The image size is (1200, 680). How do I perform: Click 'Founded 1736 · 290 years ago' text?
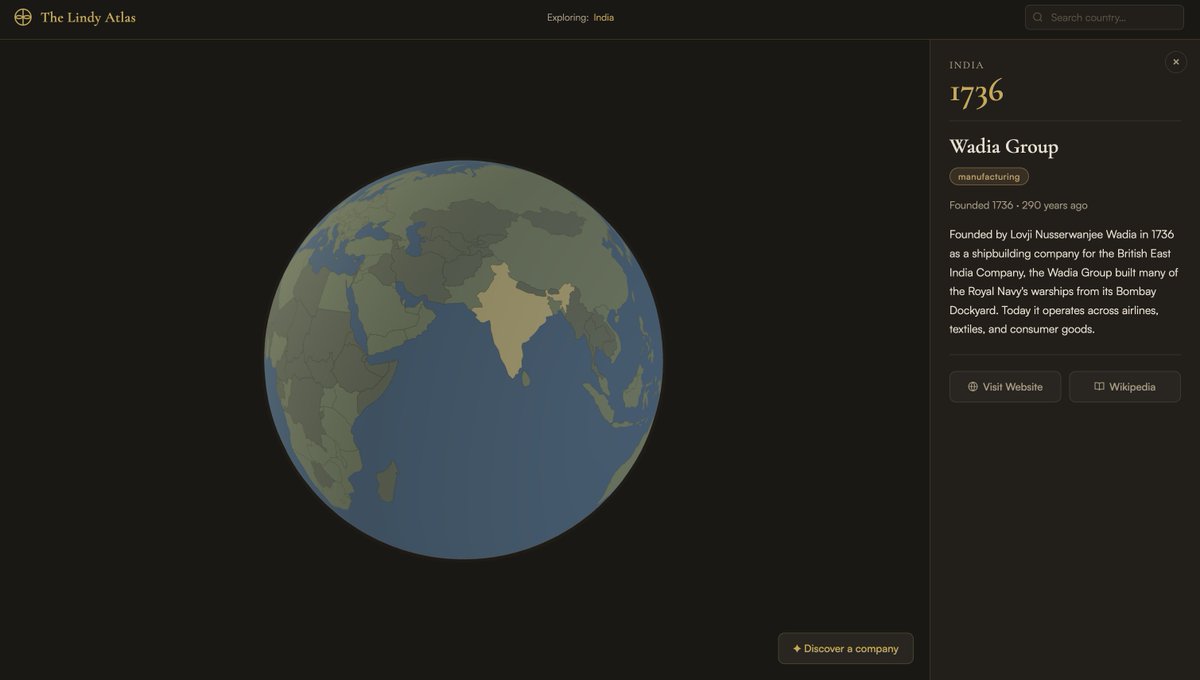click(x=1019, y=205)
